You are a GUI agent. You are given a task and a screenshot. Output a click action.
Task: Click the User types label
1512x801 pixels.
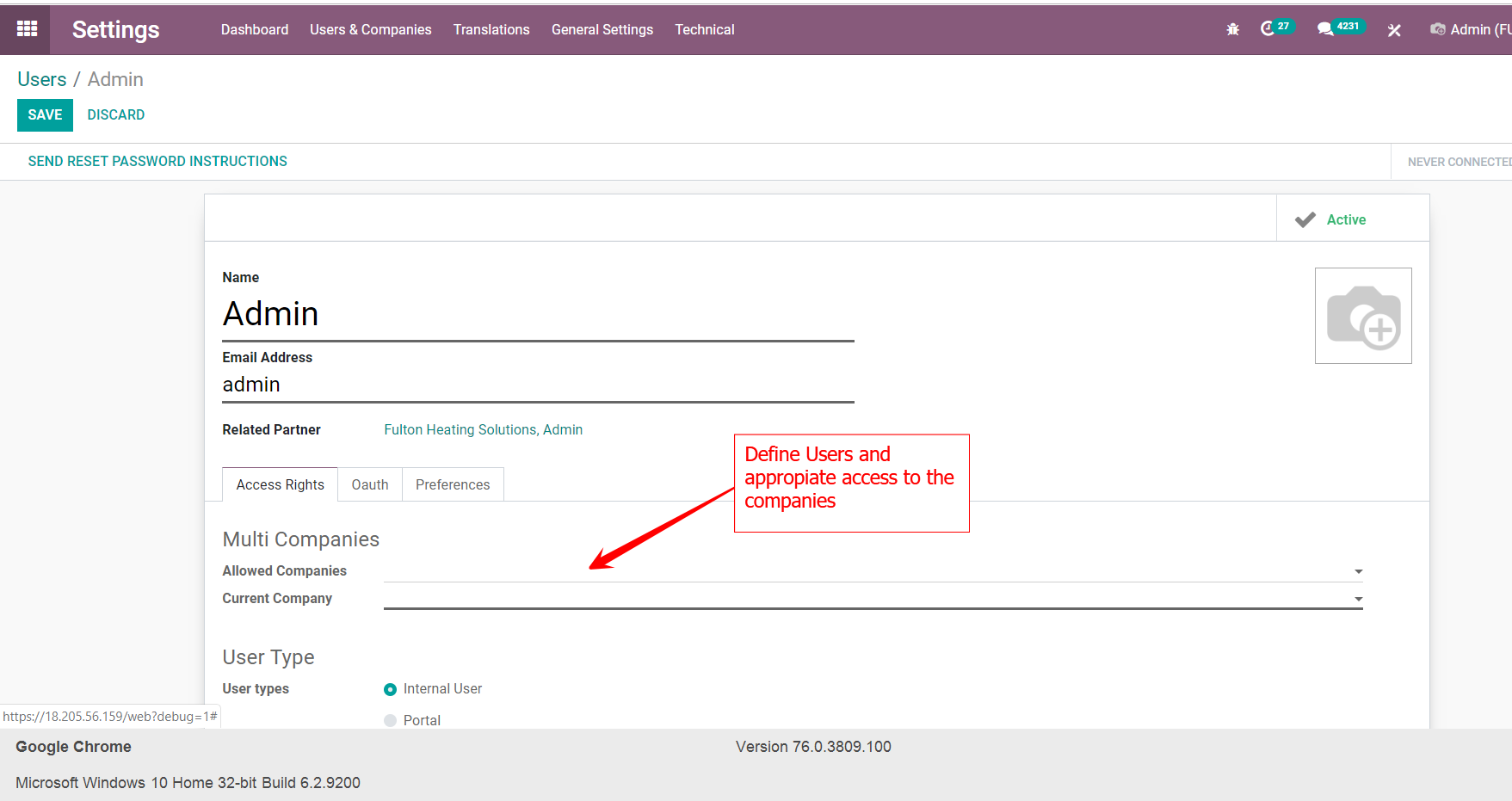click(x=256, y=689)
